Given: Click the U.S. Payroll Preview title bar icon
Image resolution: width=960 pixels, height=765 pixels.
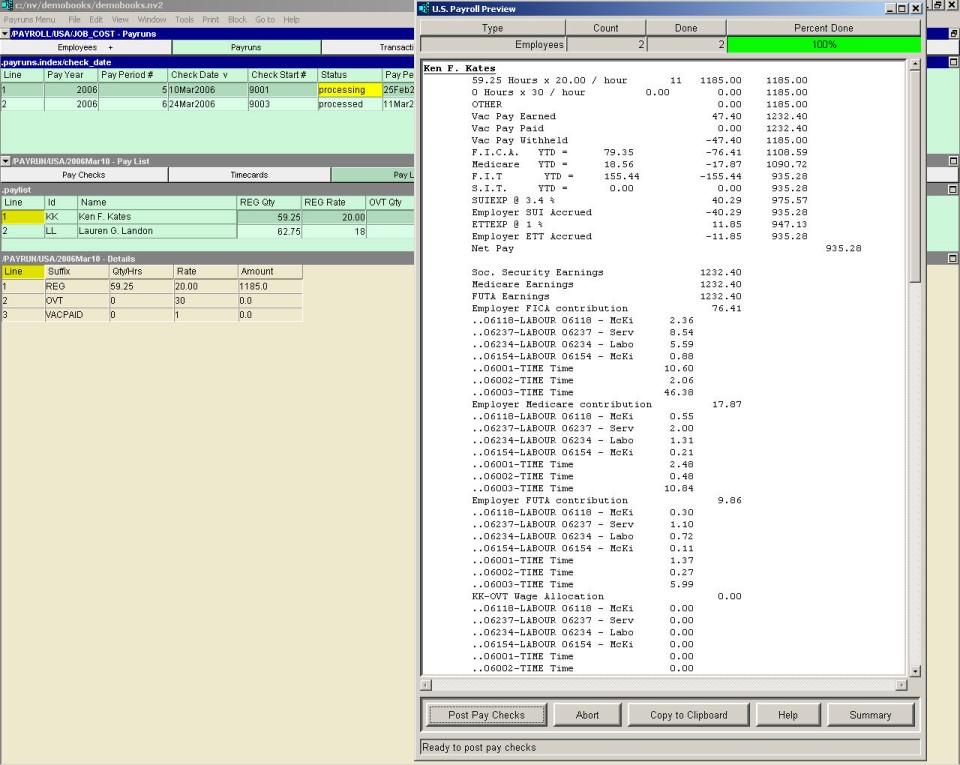Looking at the screenshot, I should [425, 8].
